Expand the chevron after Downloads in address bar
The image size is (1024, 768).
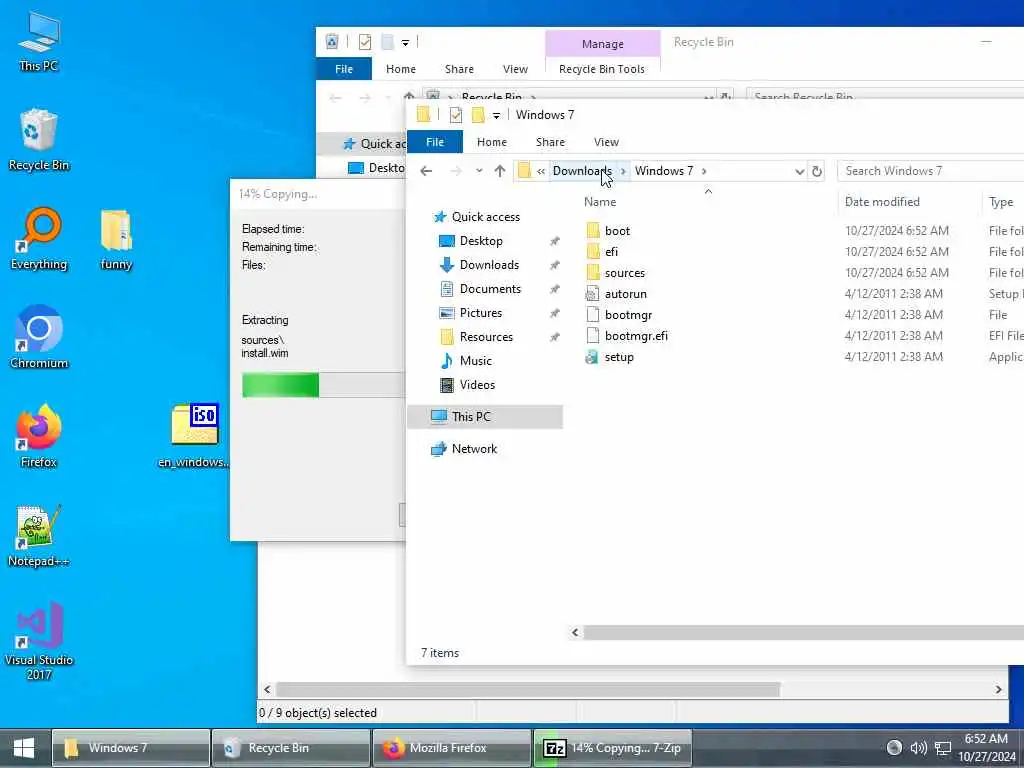coord(623,171)
